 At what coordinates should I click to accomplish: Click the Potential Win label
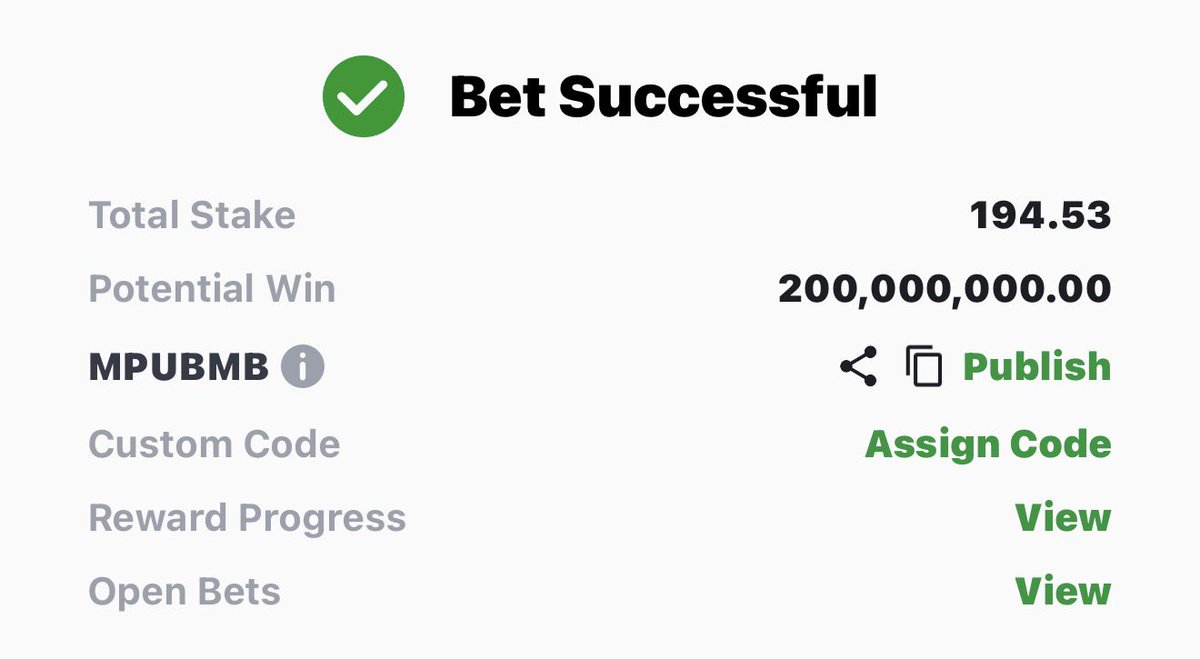click(212, 290)
